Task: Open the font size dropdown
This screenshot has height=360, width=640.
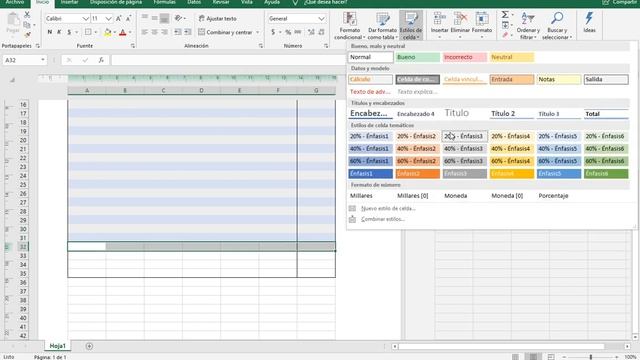Action: 108,19
